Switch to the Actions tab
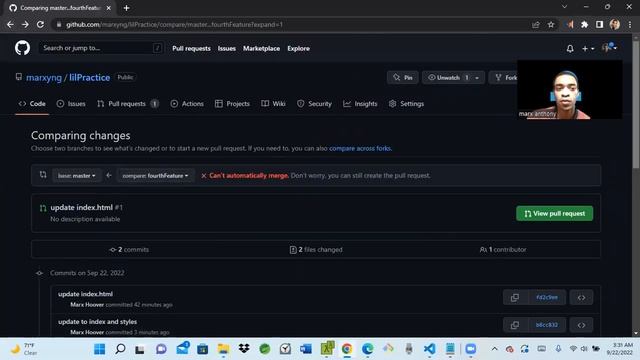Viewport: 640px width, 360px height. [187, 104]
